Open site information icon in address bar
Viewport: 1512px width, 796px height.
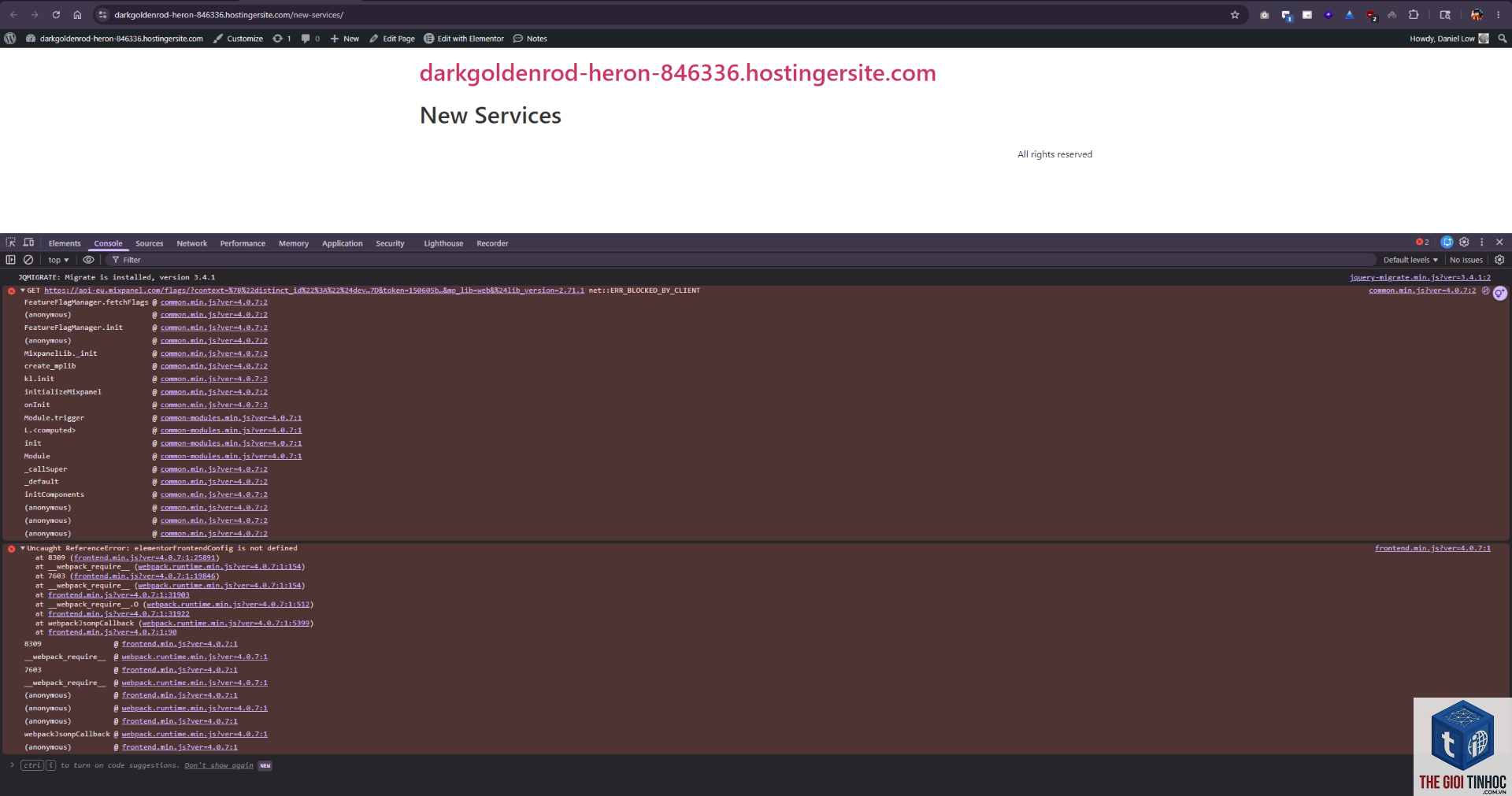102,15
